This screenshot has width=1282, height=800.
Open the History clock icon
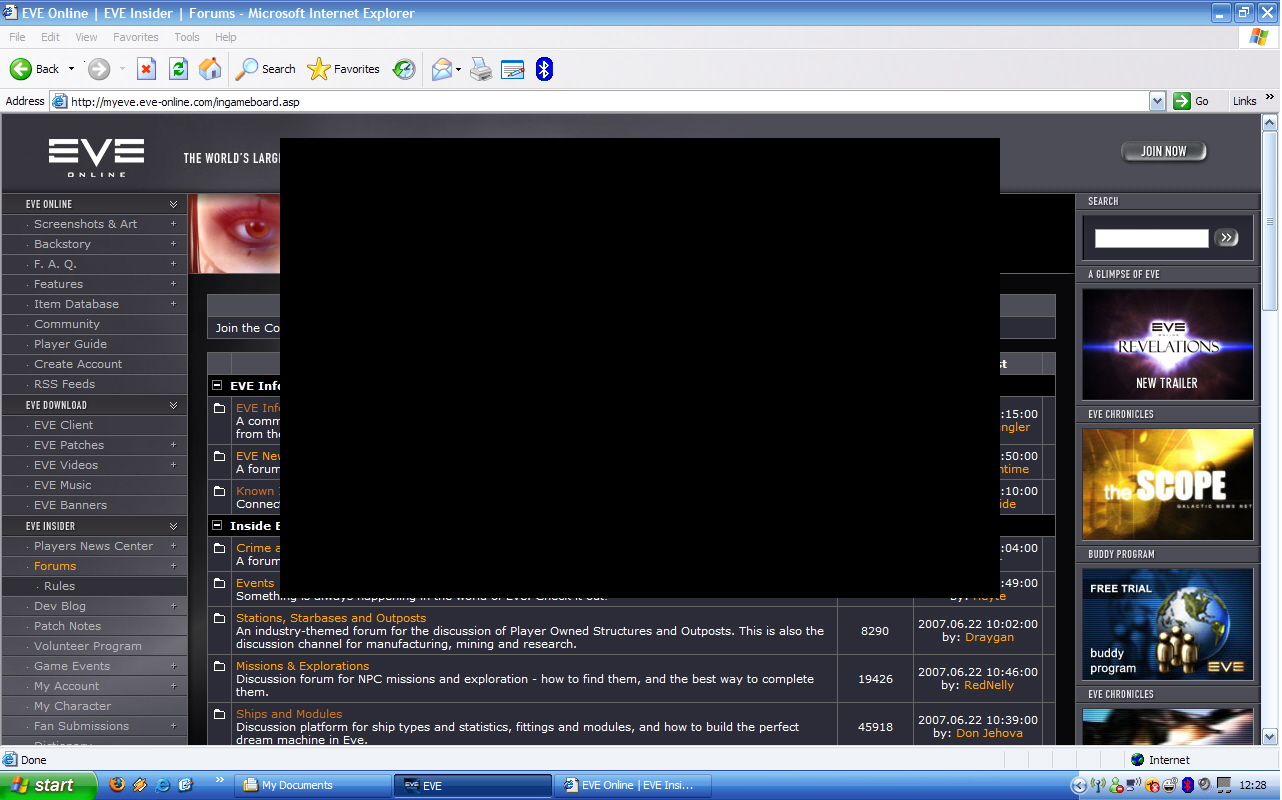click(404, 69)
